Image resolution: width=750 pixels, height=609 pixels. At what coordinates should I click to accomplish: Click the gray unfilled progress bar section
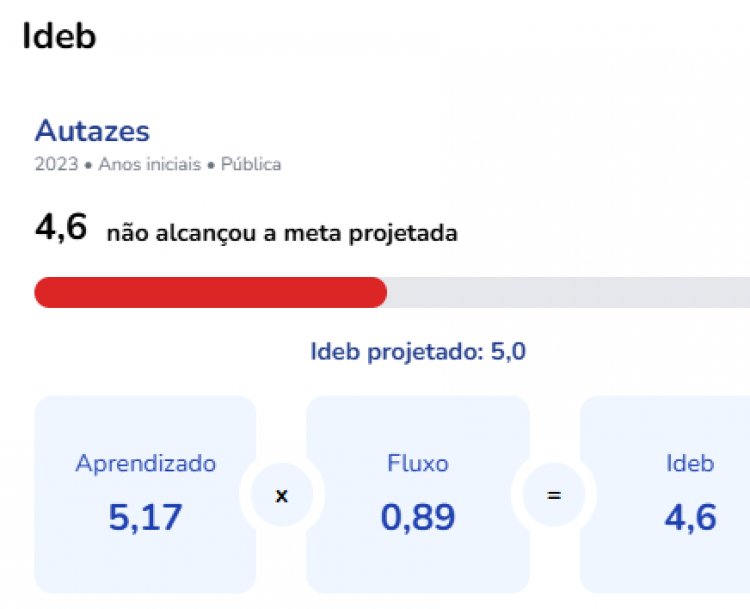click(x=568, y=292)
